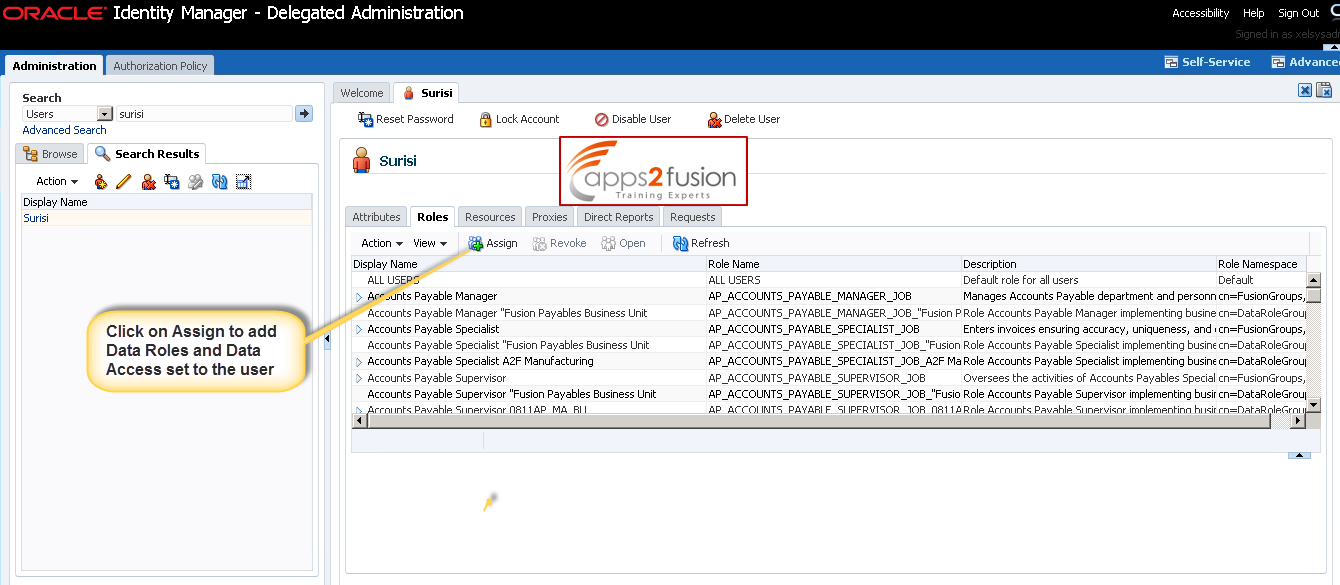Click the Accessibility link
The width and height of the screenshot is (1340, 585).
(1200, 13)
